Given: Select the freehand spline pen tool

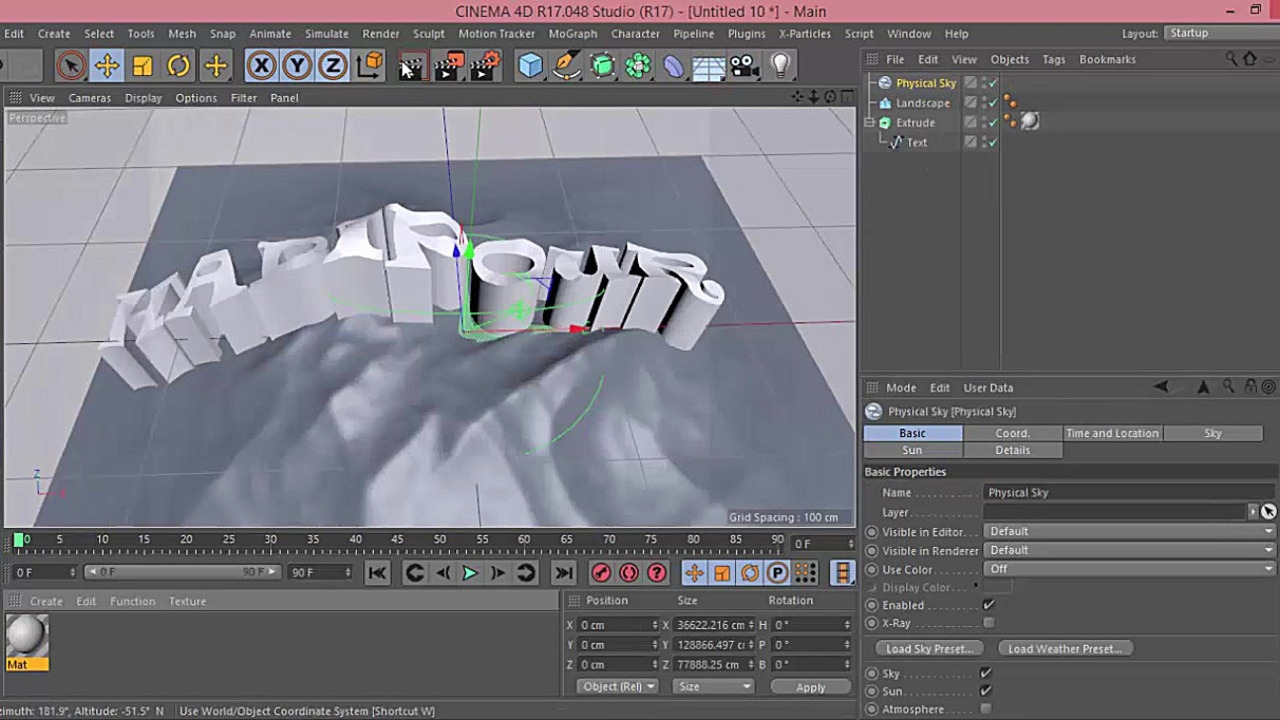Looking at the screenshot, I should pos(565,65).
